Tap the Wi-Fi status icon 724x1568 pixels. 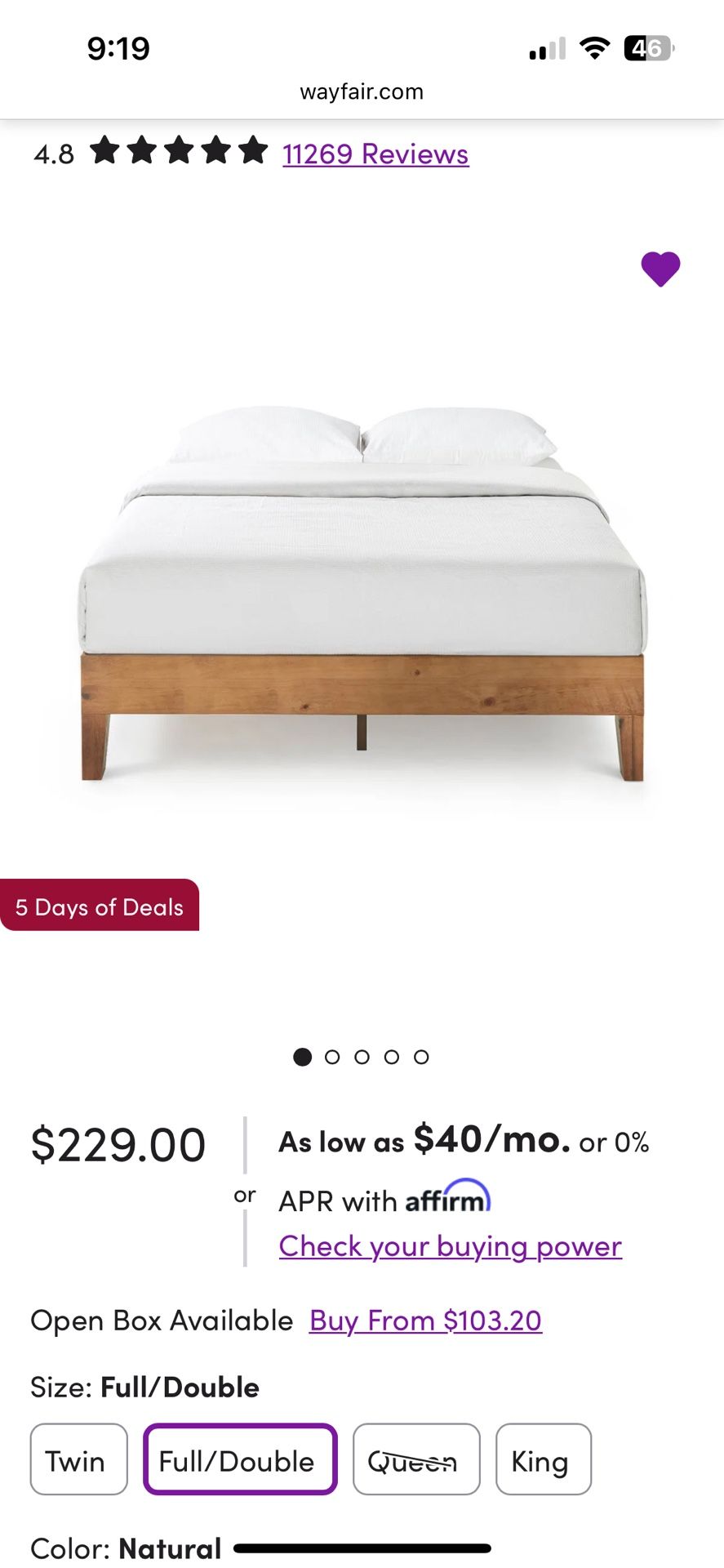(595, 49)
